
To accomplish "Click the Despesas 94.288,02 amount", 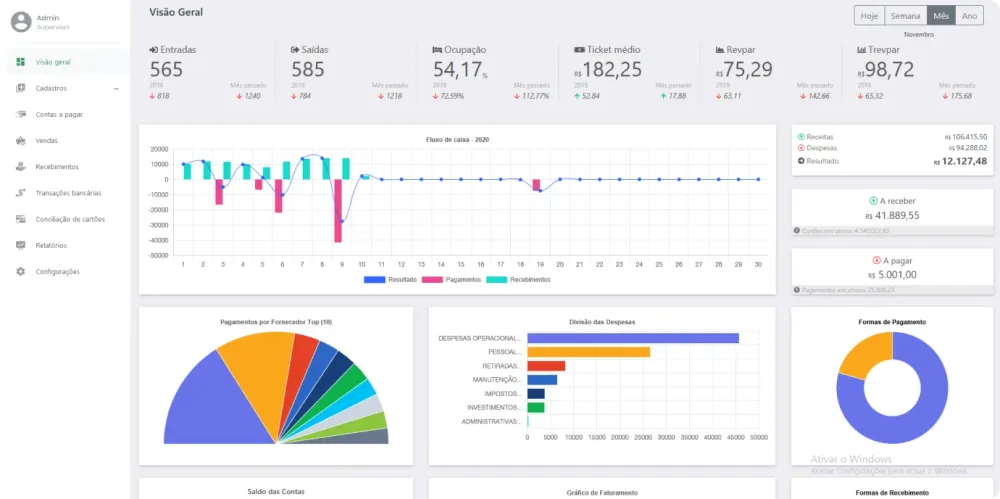I will click(x=968, y=148).
